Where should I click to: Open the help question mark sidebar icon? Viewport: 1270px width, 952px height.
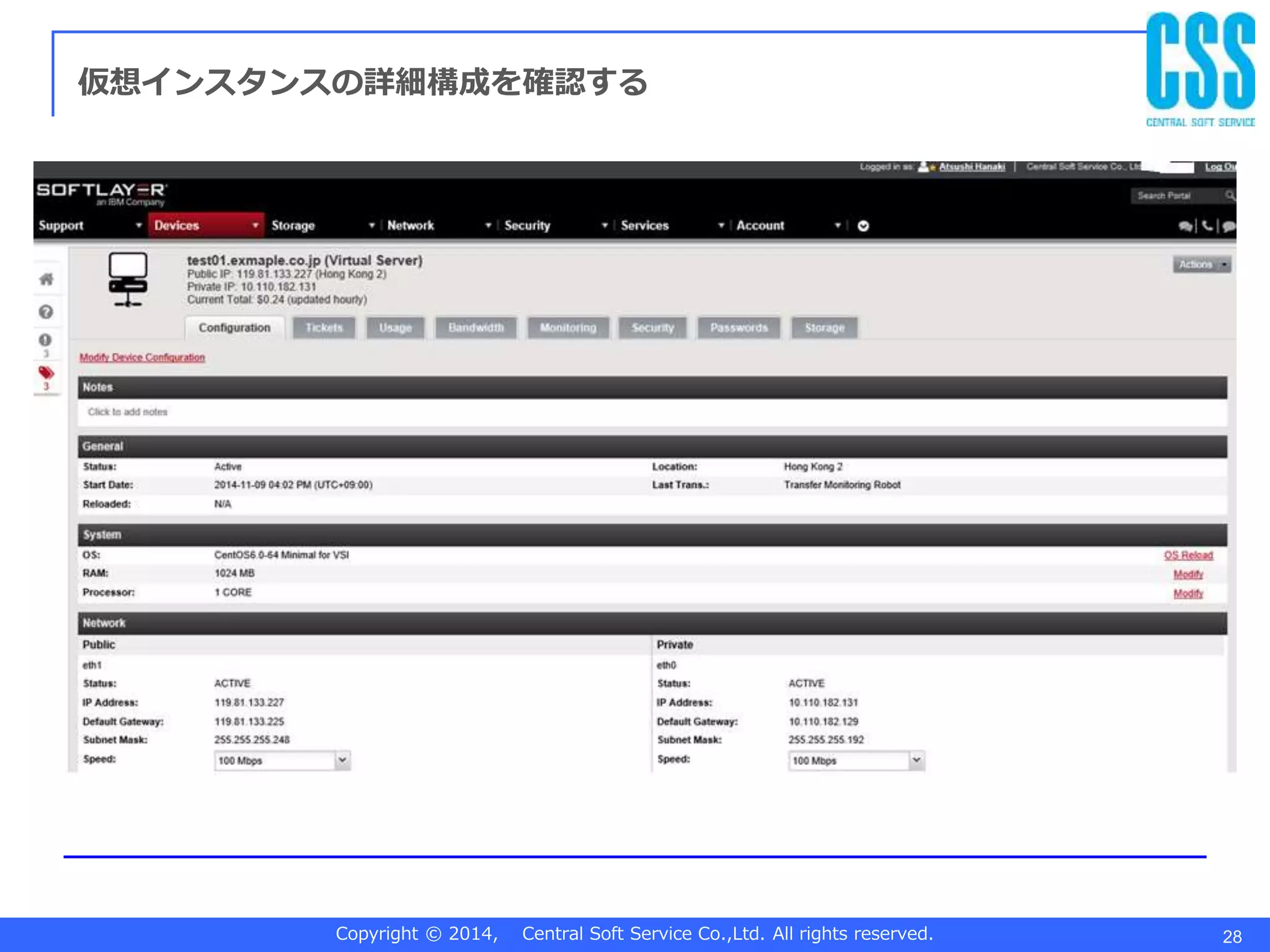point(46,312)
